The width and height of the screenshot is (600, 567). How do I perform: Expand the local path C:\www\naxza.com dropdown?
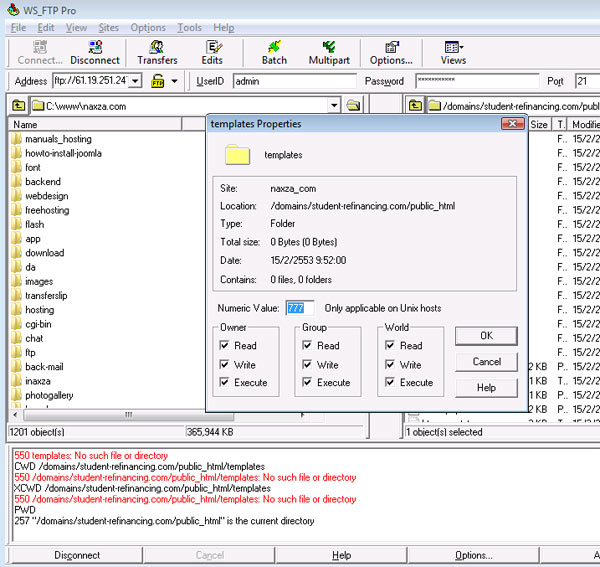[334, 105]
